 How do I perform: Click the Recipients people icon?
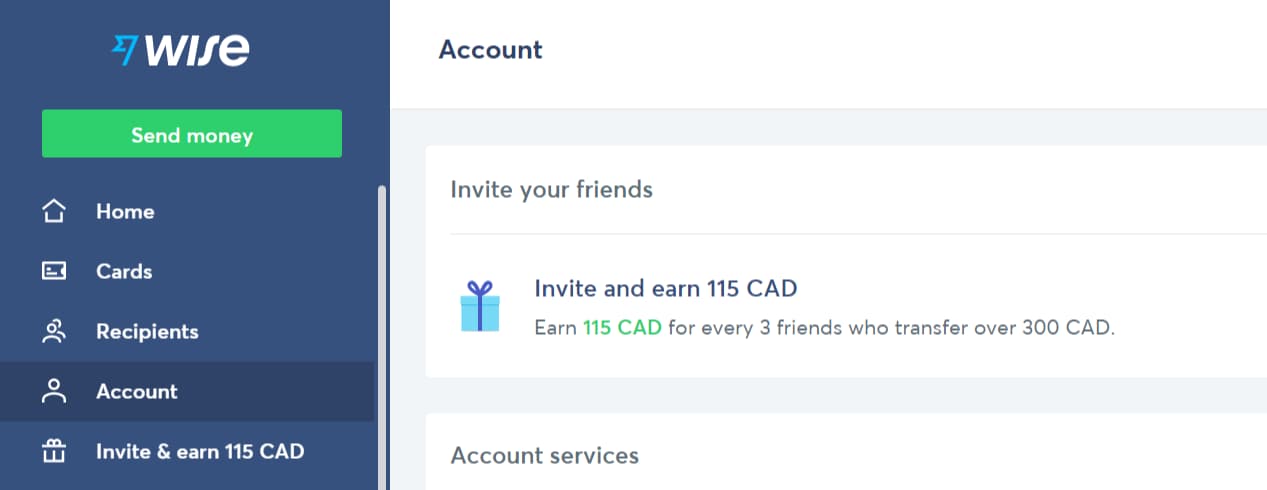(x=54, y=331)
